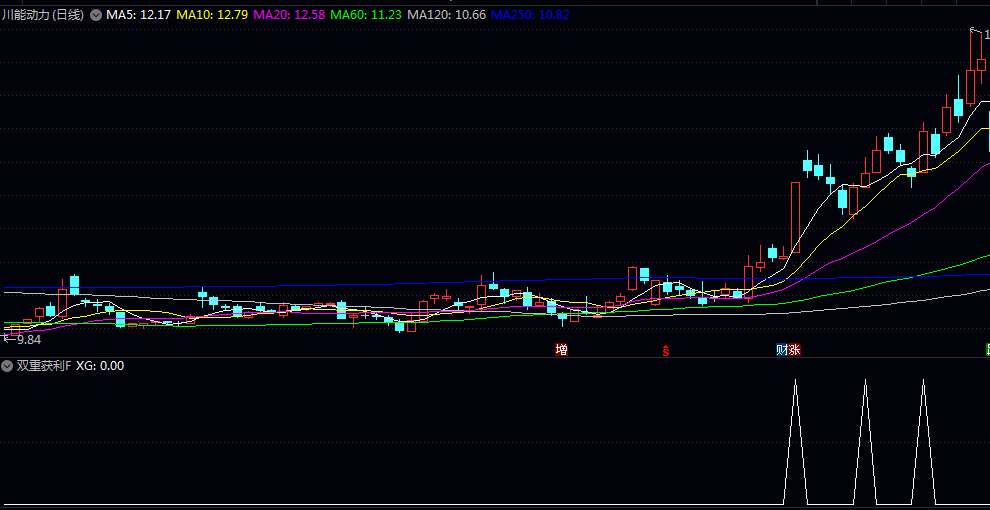990x510 pixels.
Task: Click the red 涨 marker
Action: (794, 350)
